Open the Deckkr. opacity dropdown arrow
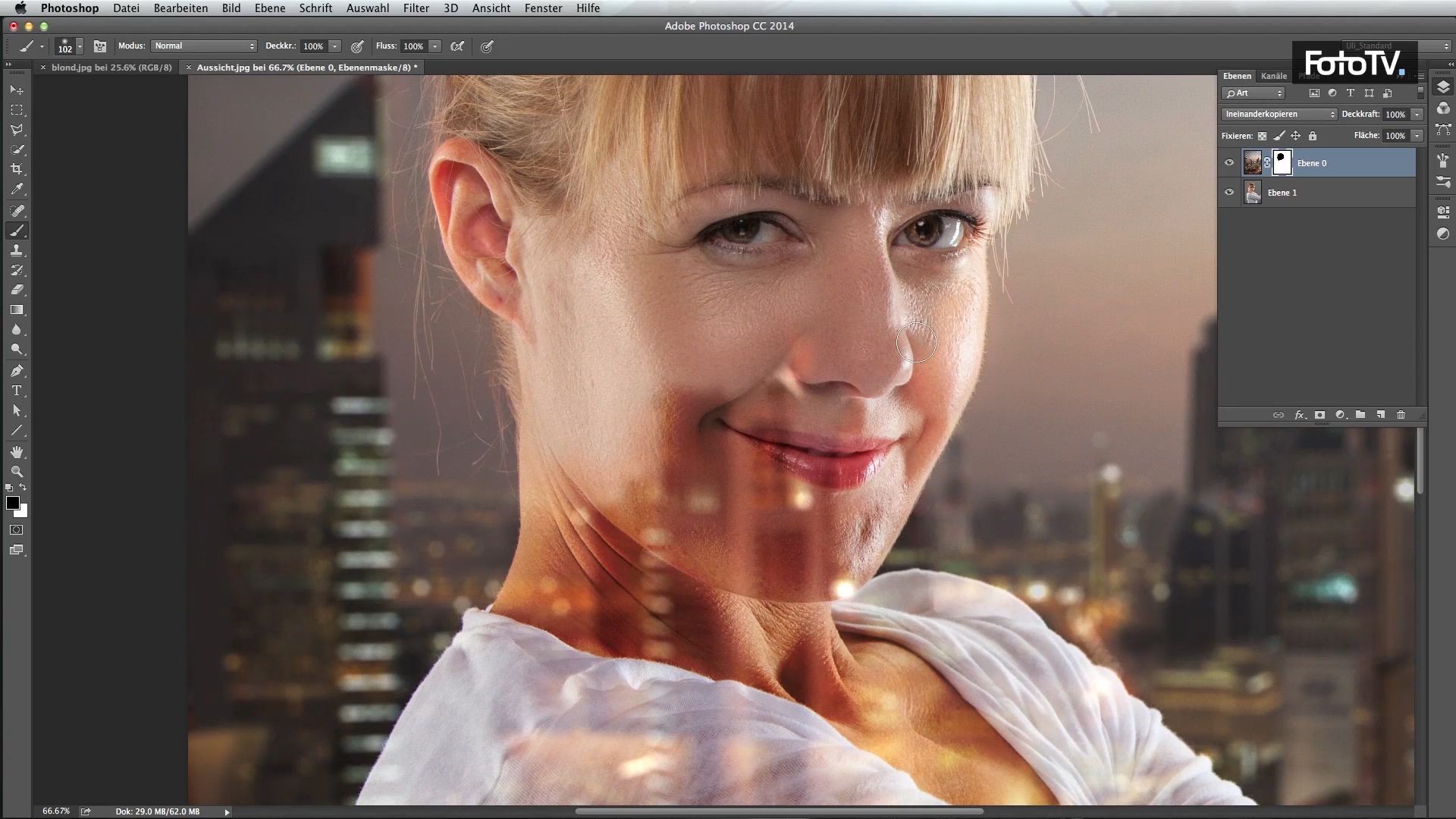 [335, 46]
